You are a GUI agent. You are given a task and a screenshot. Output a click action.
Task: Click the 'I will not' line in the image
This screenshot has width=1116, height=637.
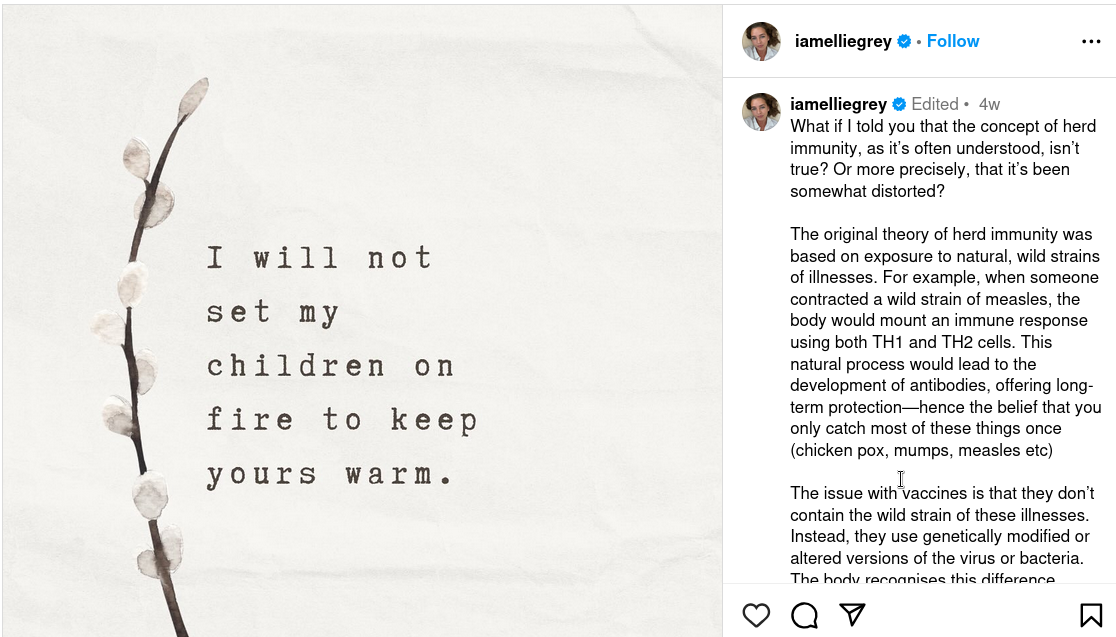click(x=319, y=258)
